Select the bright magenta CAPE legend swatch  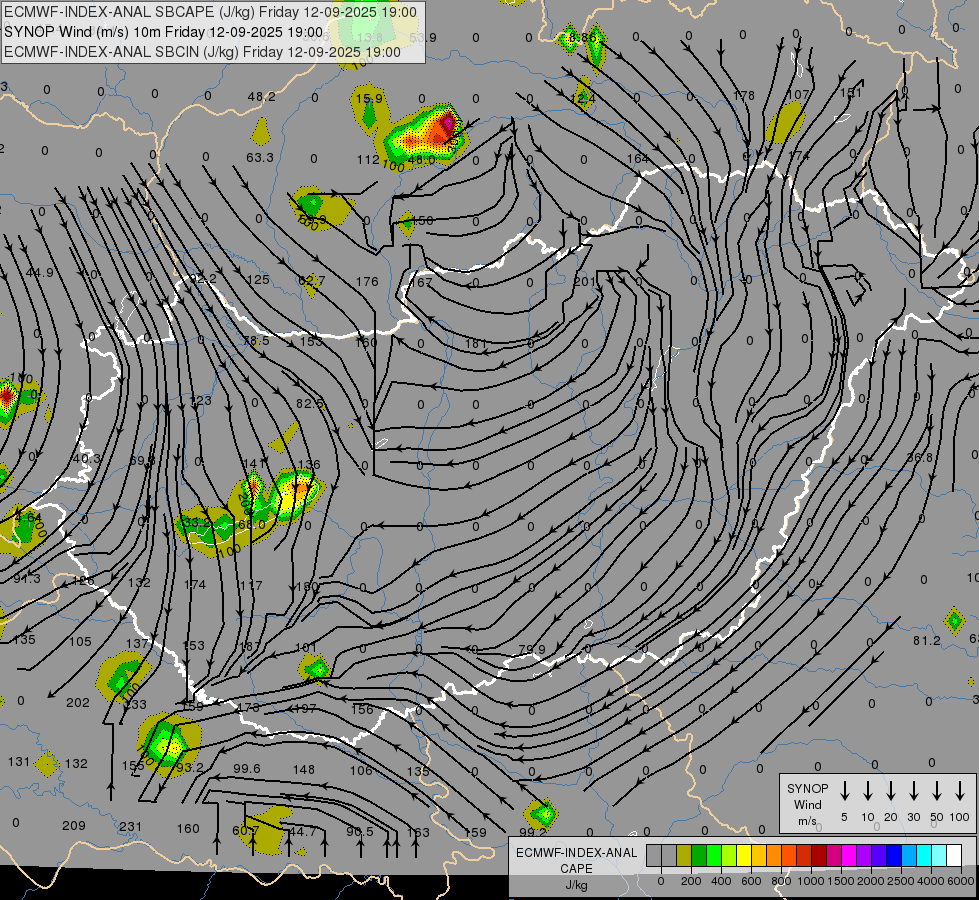pyautogui.click(x=849, y=856)
